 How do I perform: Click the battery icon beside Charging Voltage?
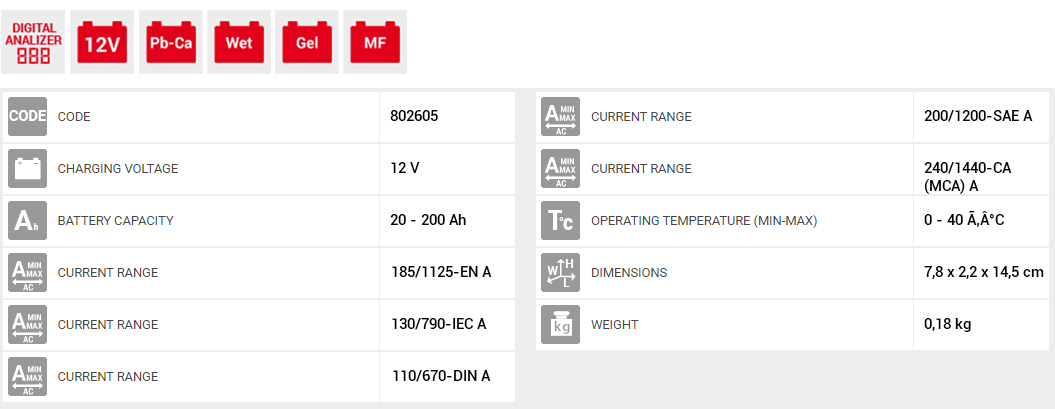click(28, 168)
